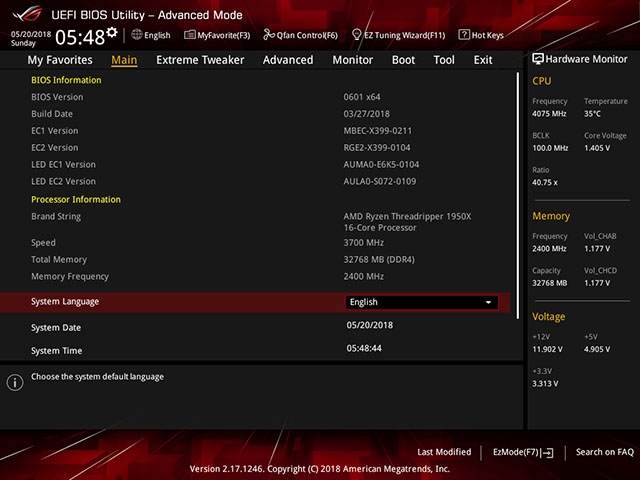This screenshot has height=480, width=640.
Task: Click the header date 05/20/2018
Action: (x=31, y=34)
